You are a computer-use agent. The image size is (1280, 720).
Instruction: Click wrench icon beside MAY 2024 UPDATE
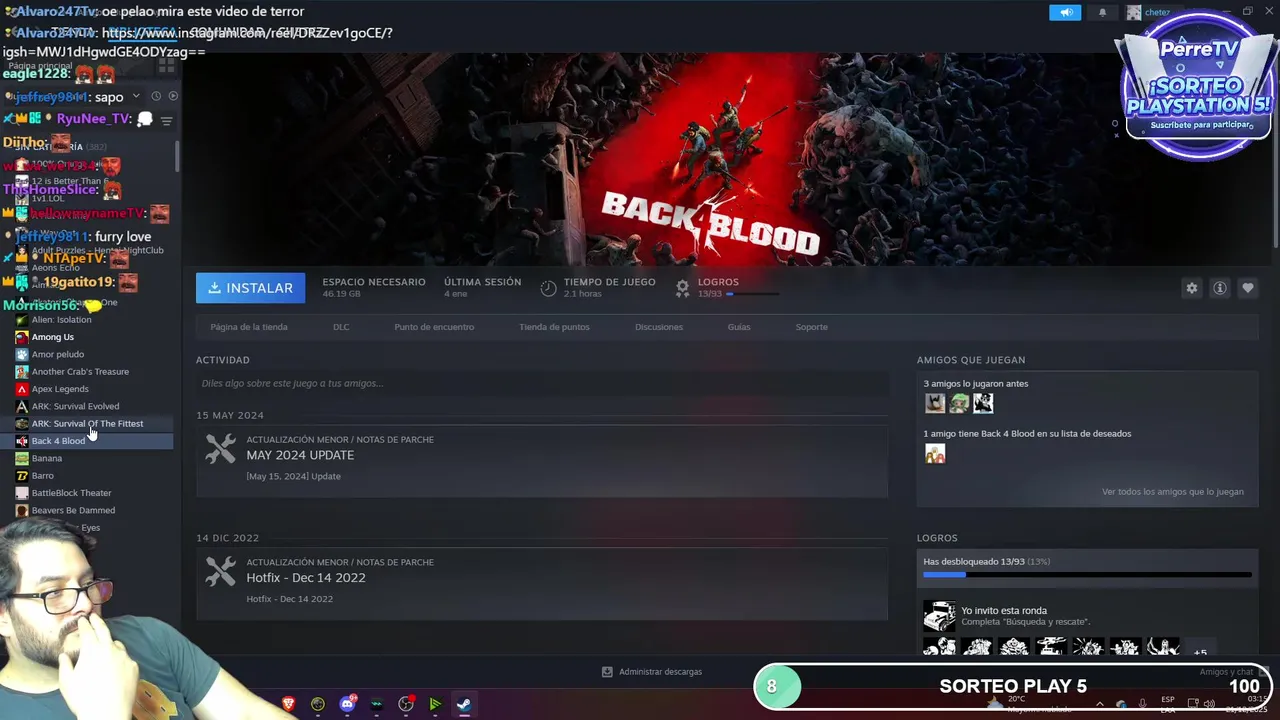[x=220, y=448]
